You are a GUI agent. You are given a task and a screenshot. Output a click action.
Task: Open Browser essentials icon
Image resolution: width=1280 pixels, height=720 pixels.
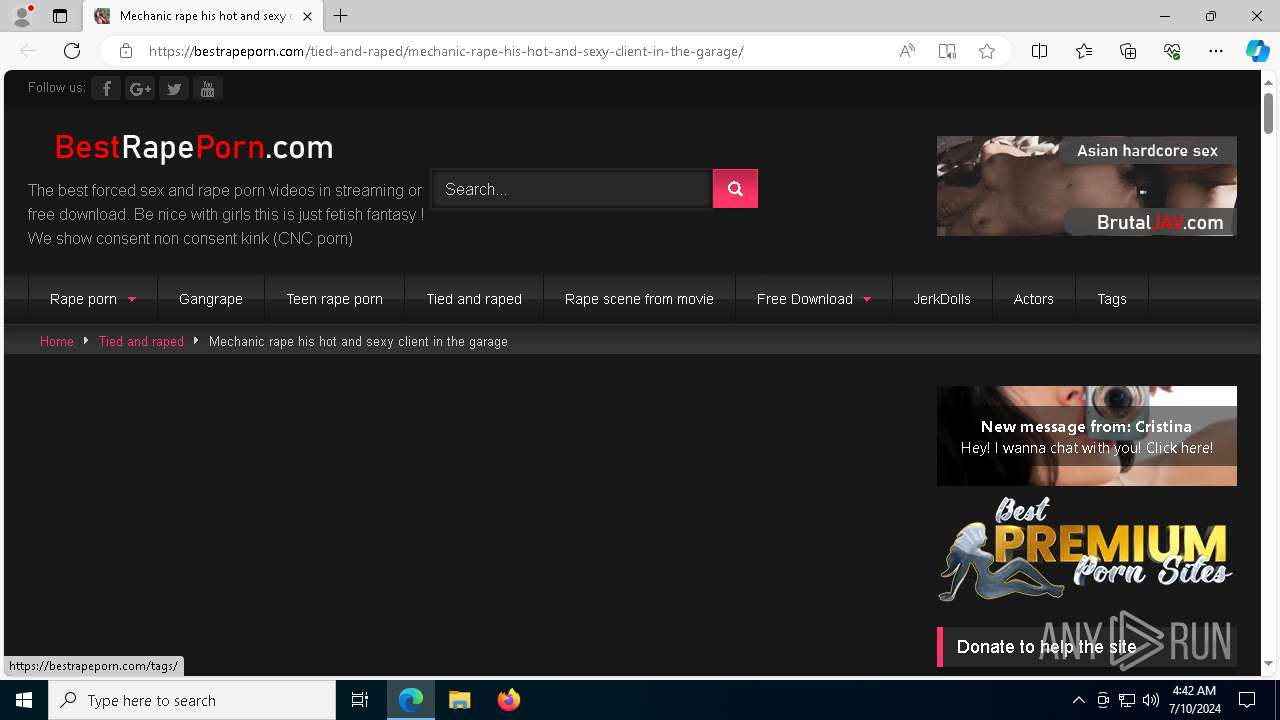point(1172,51)
